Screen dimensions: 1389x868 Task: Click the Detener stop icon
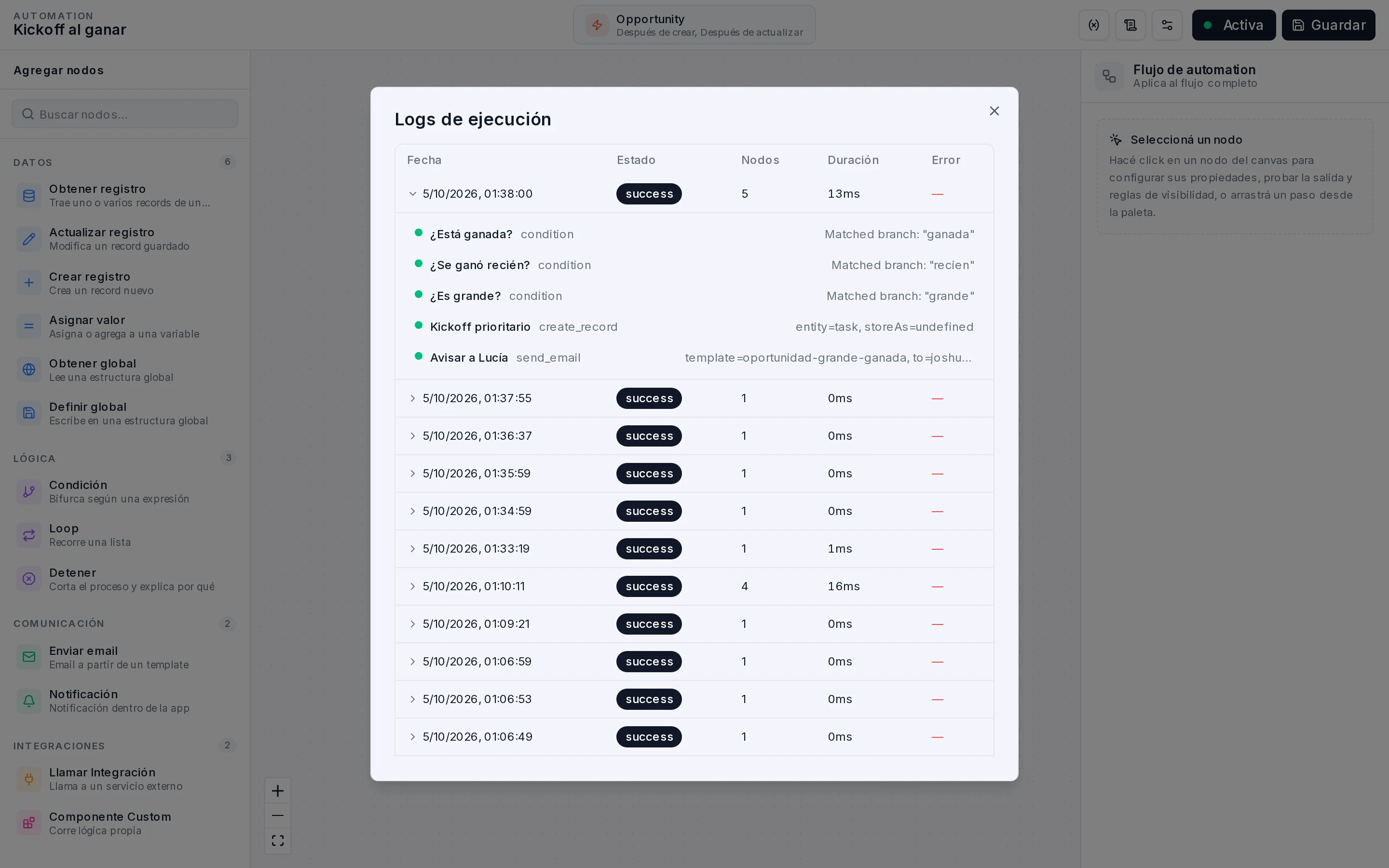click(29, 579)
